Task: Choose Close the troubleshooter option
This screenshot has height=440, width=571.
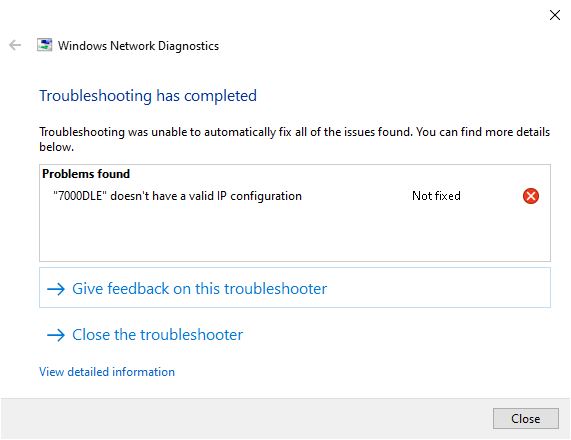Action: [x=145, y=335]
